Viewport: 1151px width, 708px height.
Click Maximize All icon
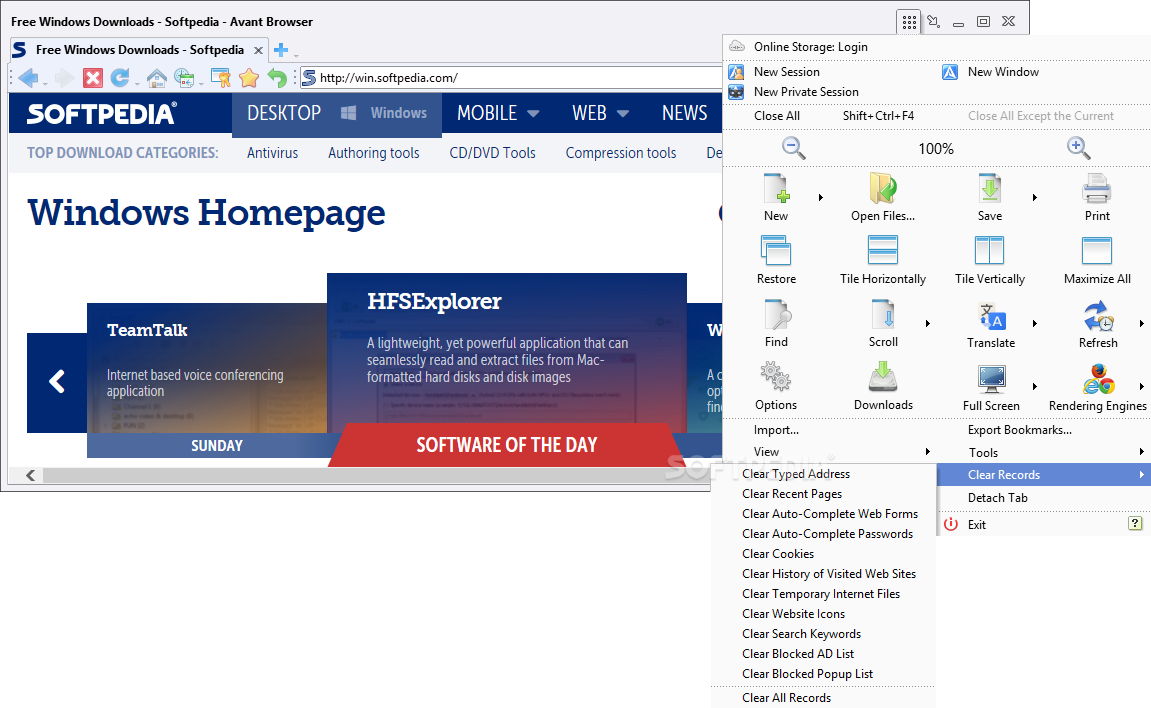1097,250
